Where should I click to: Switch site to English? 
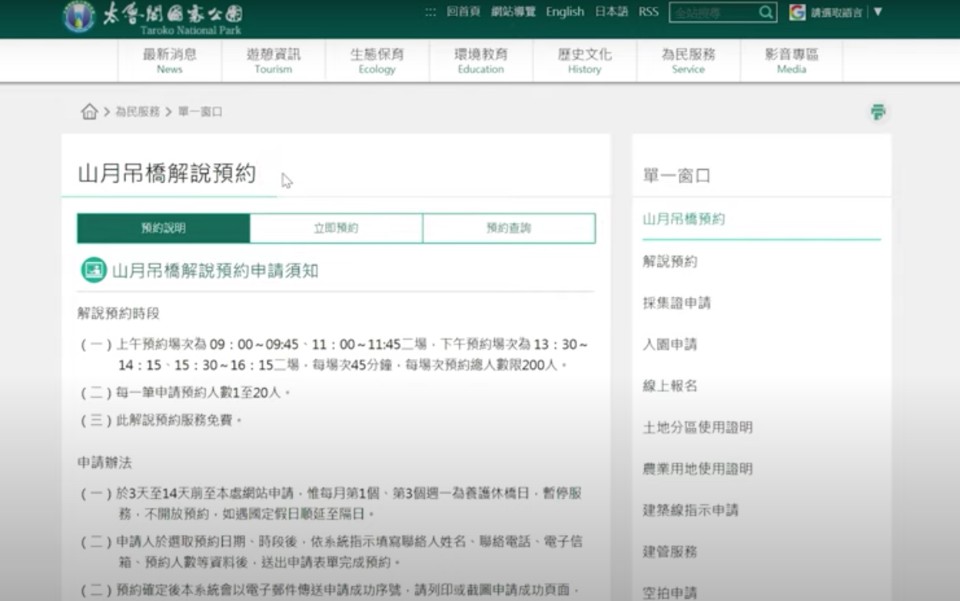click(565, 12)
